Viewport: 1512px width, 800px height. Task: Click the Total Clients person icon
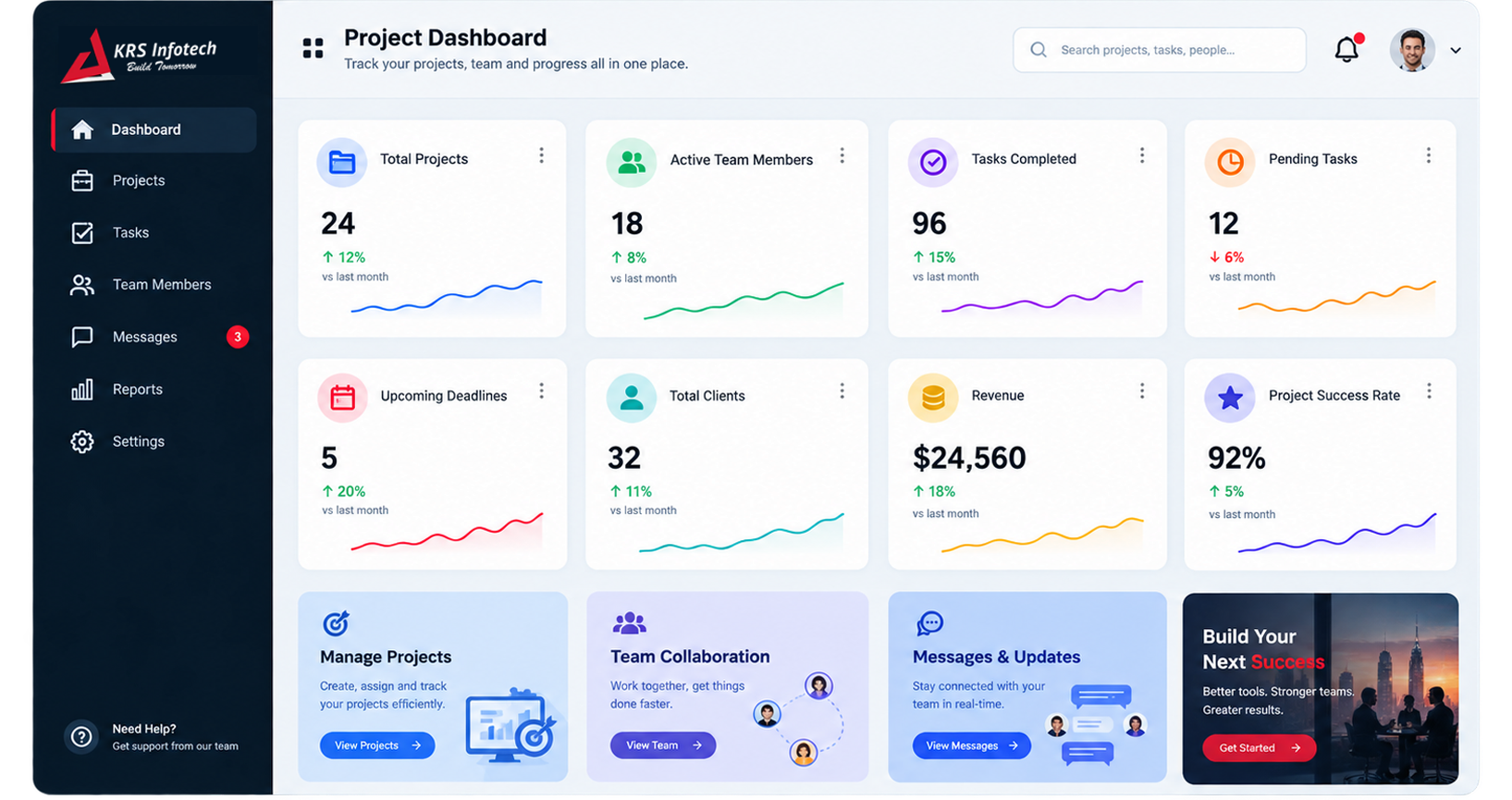(x=632, y=398)
